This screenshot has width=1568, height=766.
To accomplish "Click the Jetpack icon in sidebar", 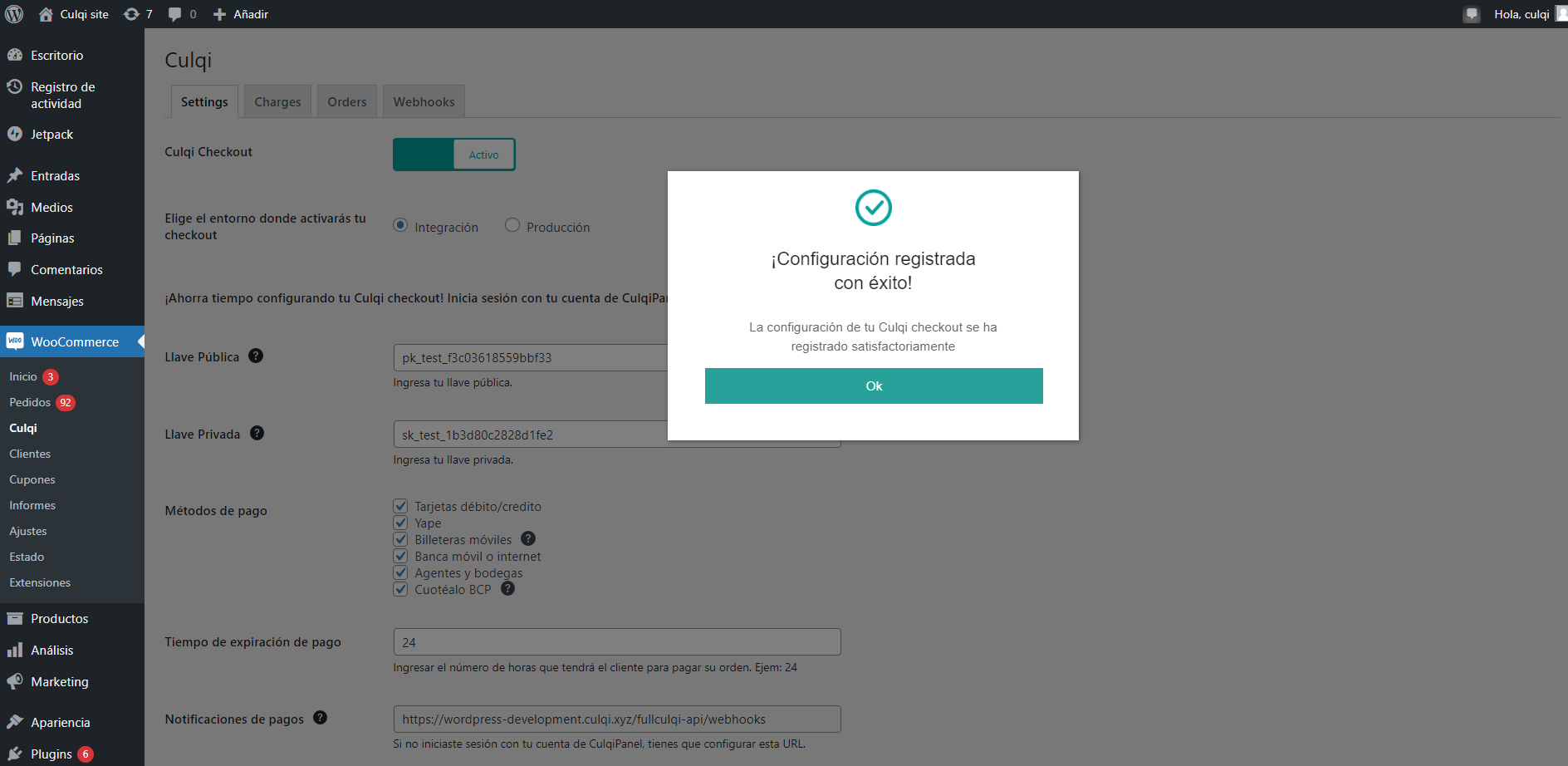I will click(14, 134).
